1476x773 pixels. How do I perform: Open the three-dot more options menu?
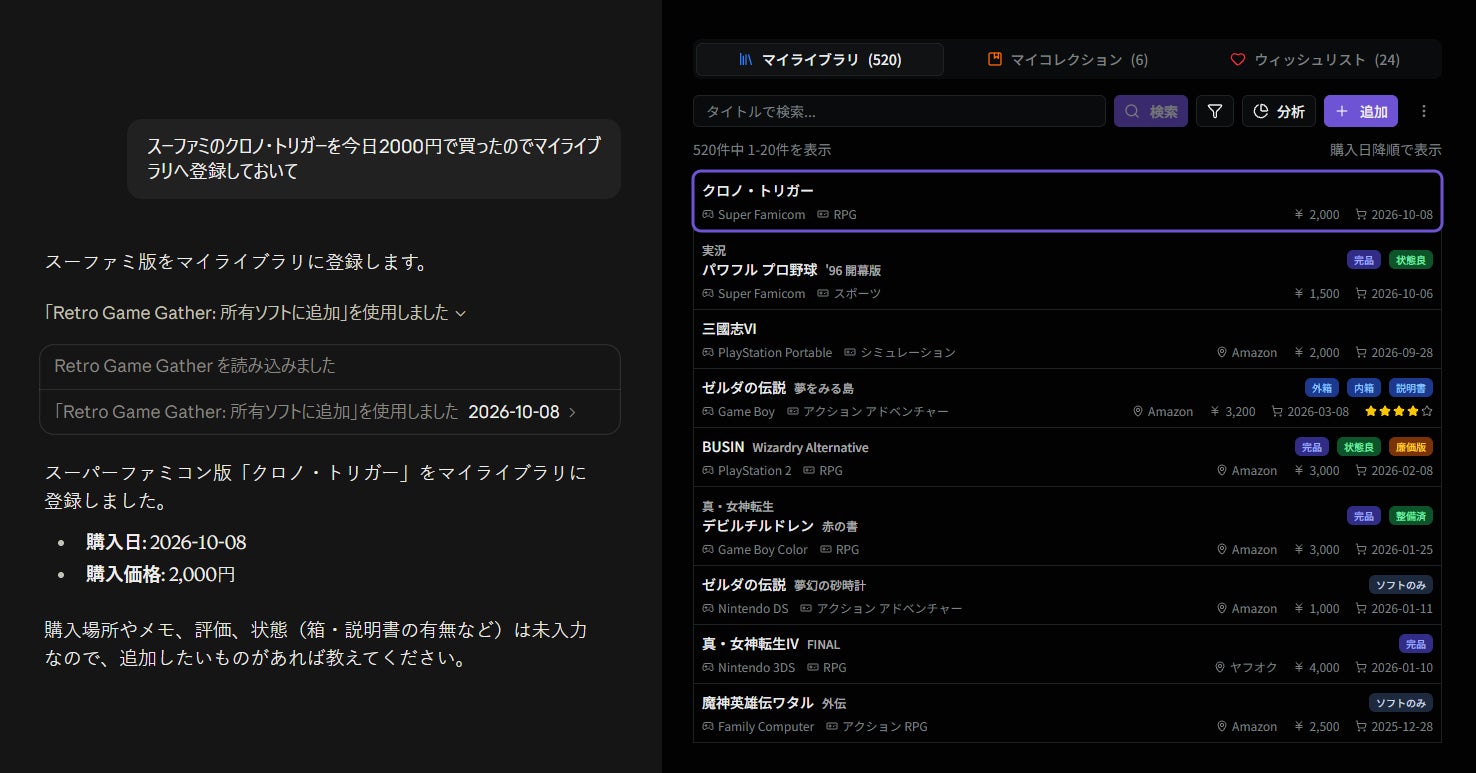[x=1424, y=111]
